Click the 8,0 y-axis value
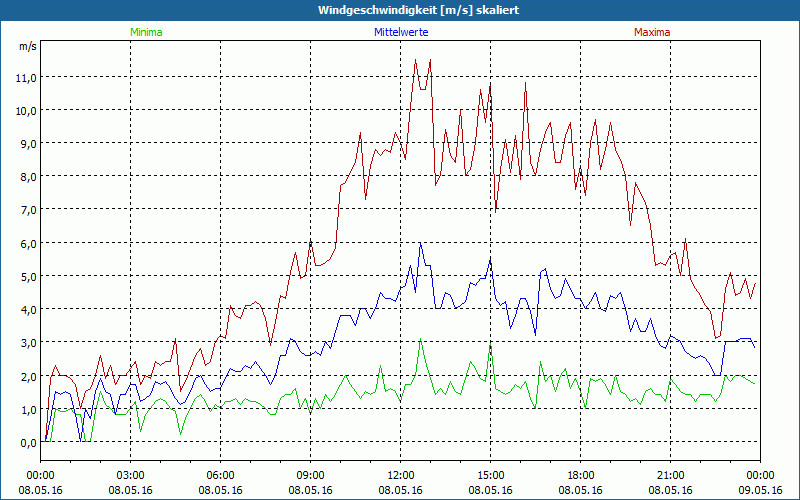This screenshot has width=800, height=500. click(x=29, y=178)
